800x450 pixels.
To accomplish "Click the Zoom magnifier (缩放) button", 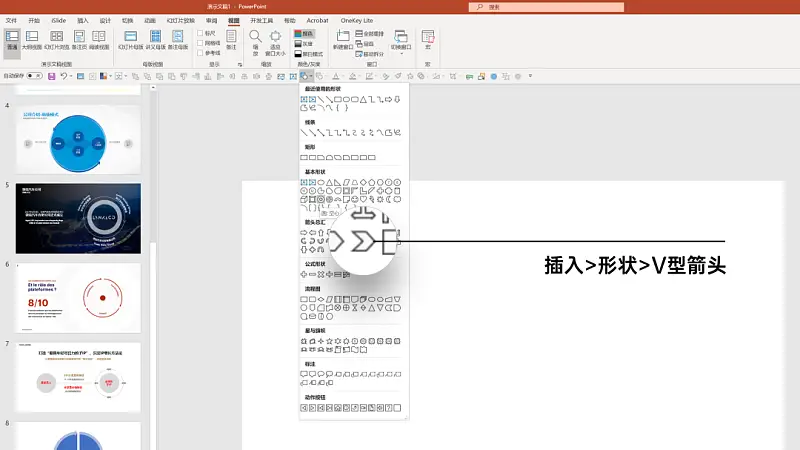I will 255,43.
